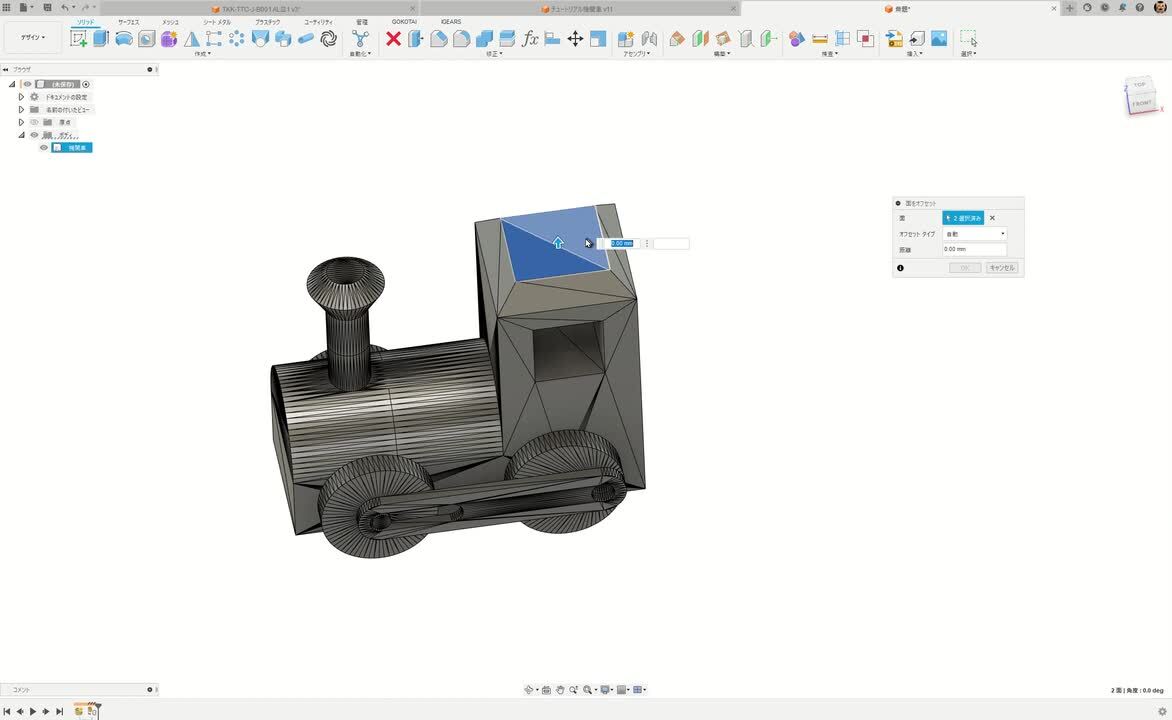Open the new design tab plus button
Viewport: 1172px width, 720px height.
click(x=1070, y=8)
